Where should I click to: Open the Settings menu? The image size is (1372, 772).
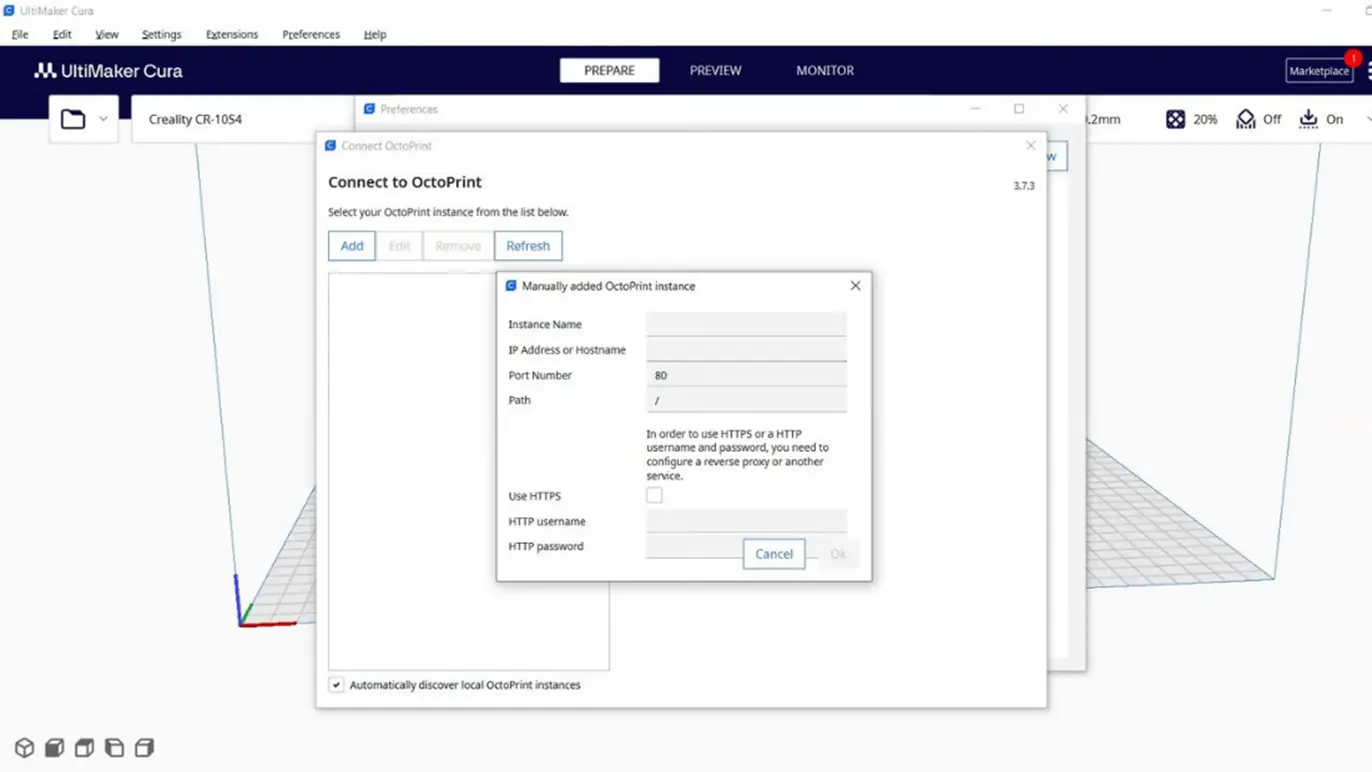point(161,34)
